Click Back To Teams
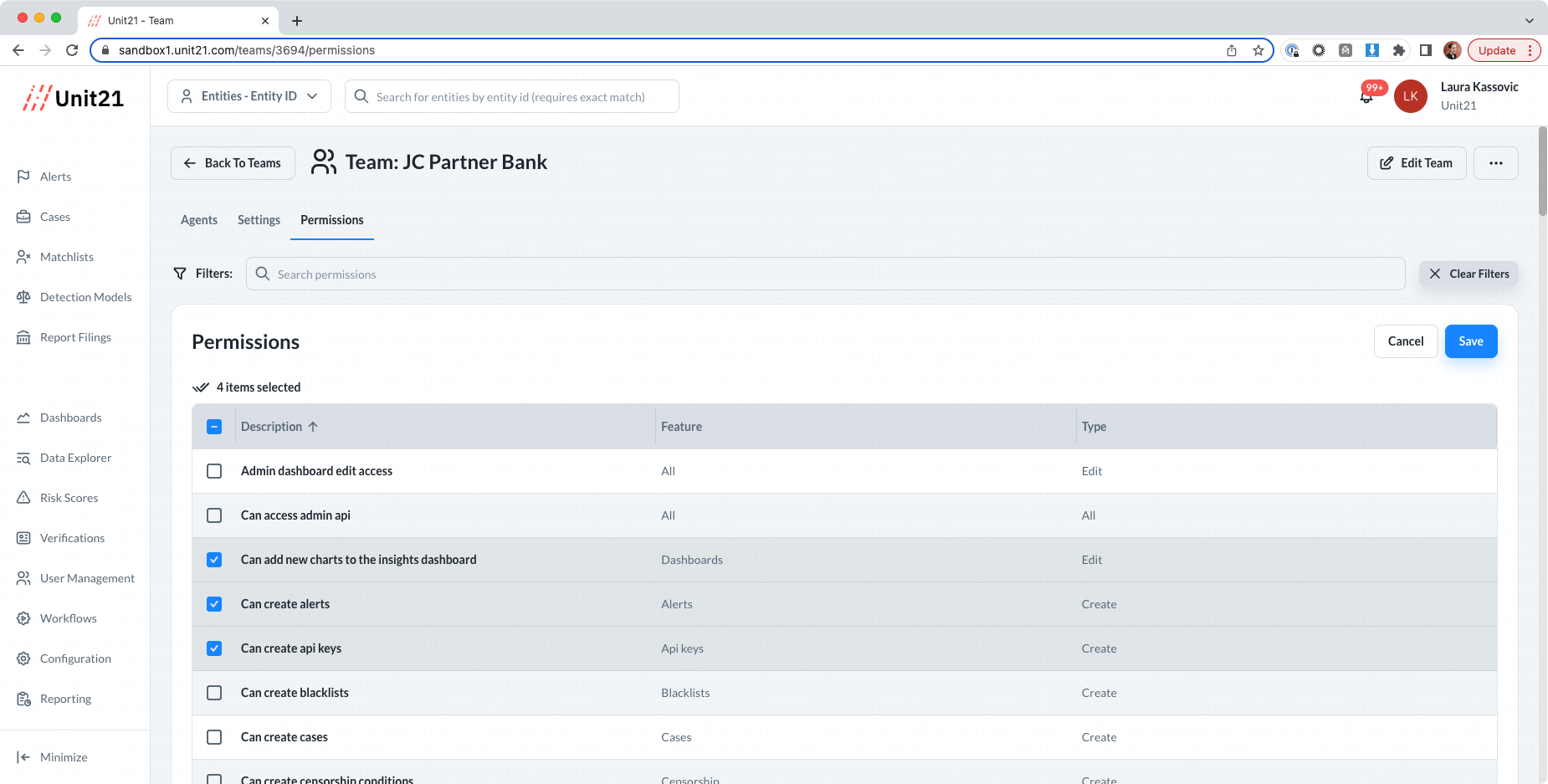 coord(233,163)
